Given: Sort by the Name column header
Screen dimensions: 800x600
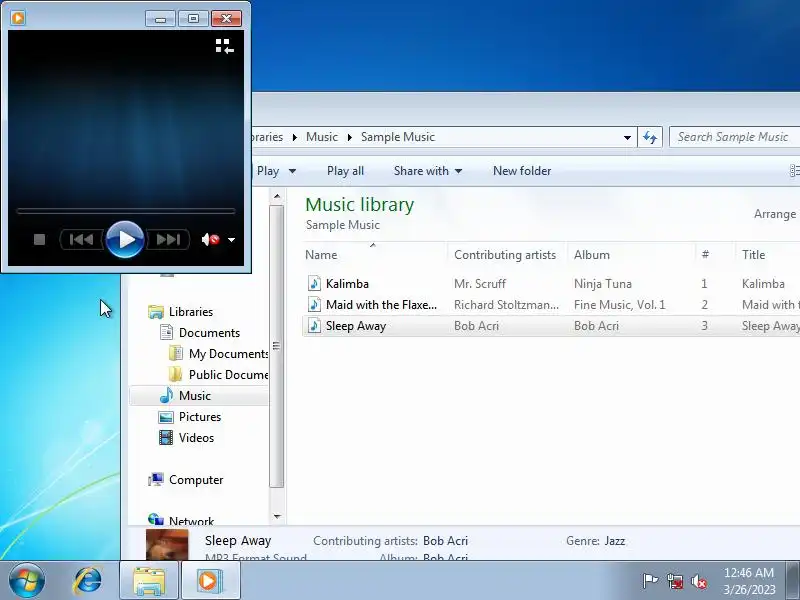Looking at the screenshot, I should [x=321, y=255].
